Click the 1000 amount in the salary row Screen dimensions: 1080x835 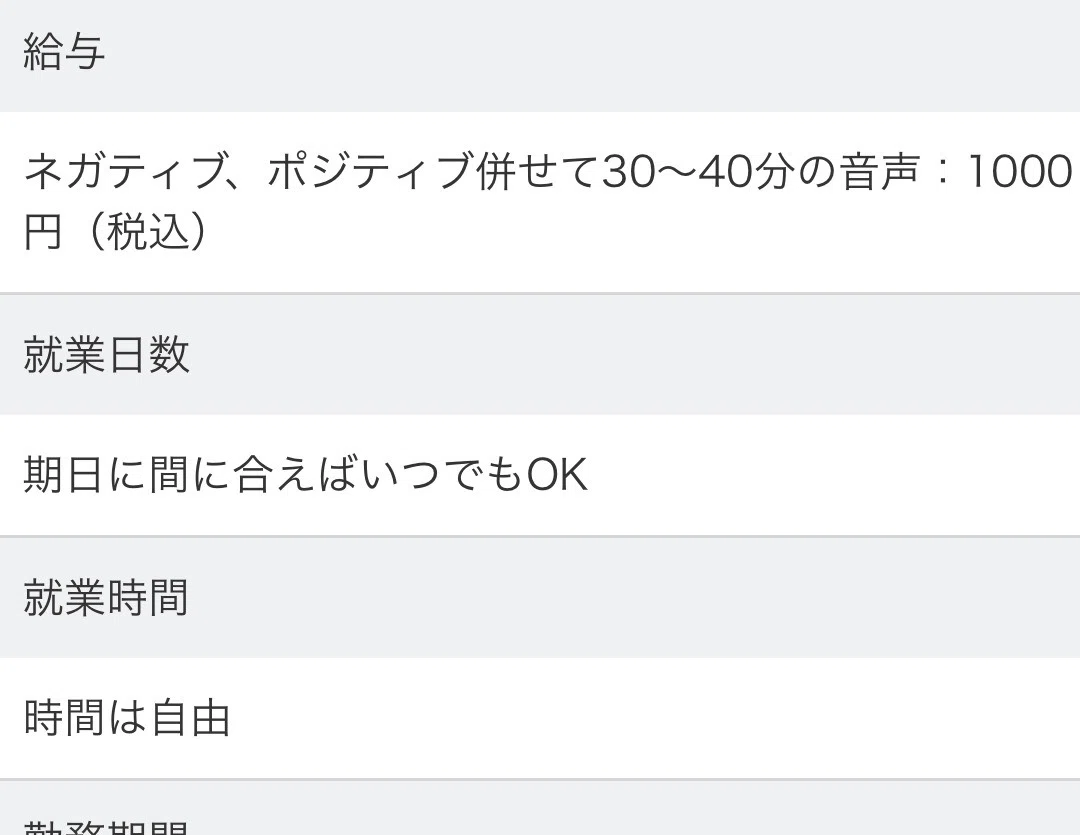pyautogui.click(x=1020, y=173)
